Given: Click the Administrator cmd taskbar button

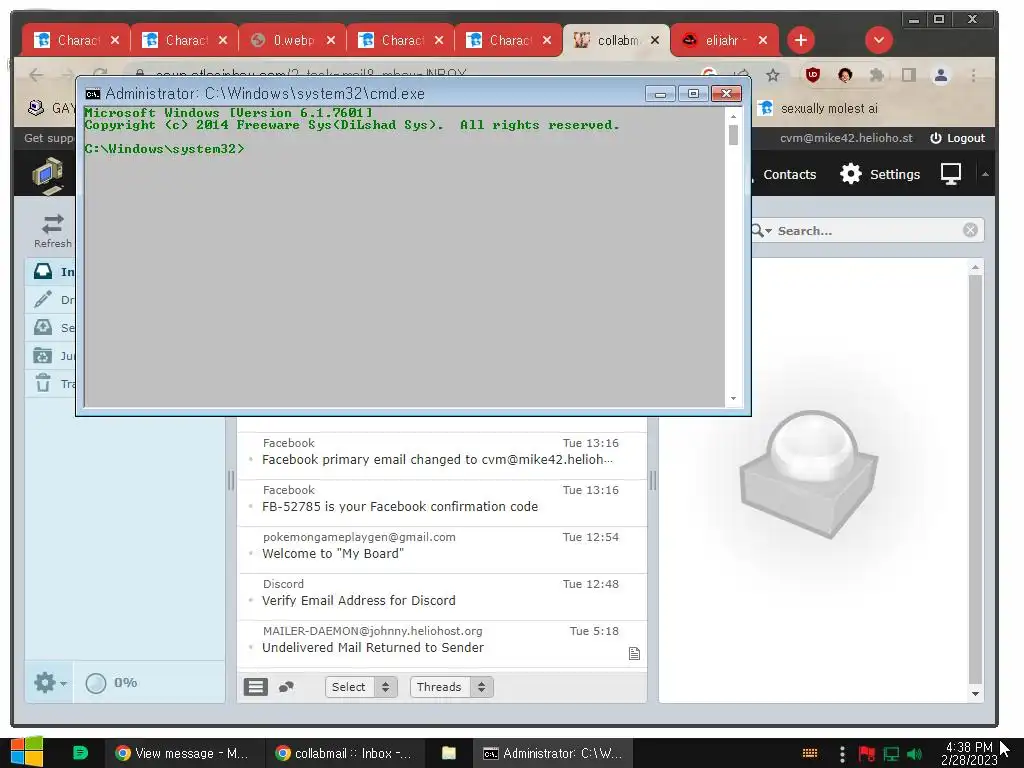Looking at the screenshot, I should [x=552, y=753].
